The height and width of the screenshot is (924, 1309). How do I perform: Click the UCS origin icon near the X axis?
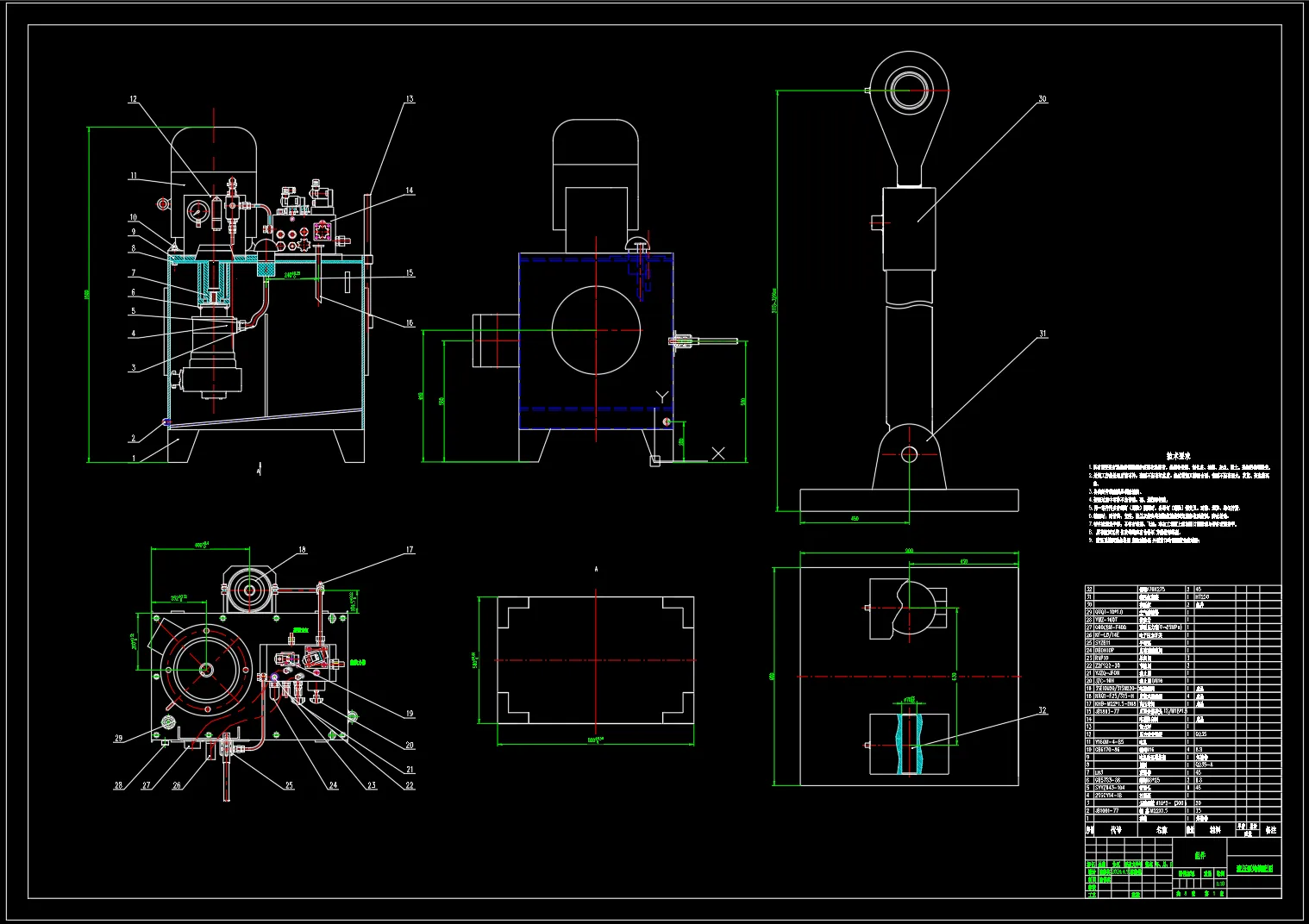654,460
